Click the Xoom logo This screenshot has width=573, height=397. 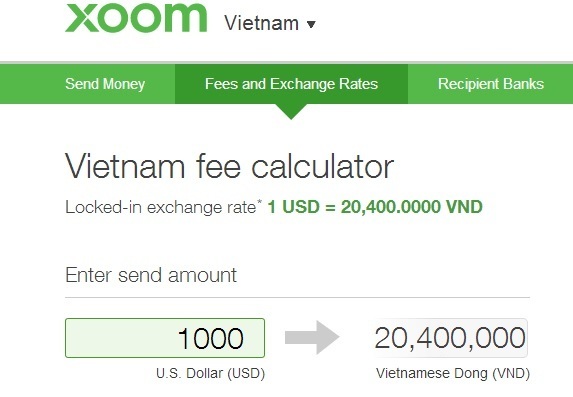(136, 17)
